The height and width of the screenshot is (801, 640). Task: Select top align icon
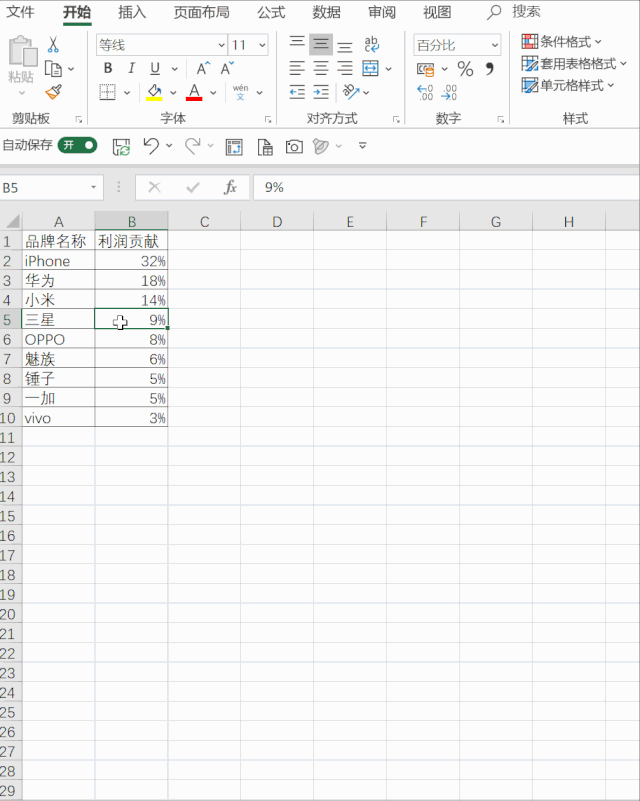297,44
